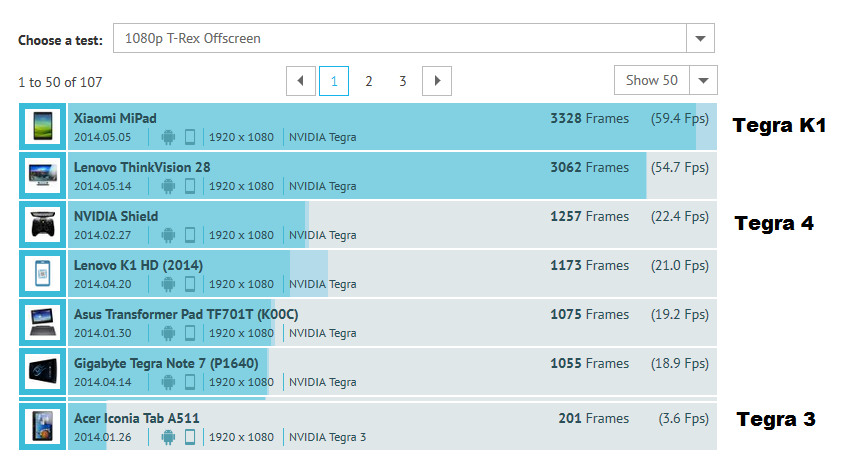Open Gigabyte Tegra Note 7 (P1640) link
Image resolution: width=844 pixels, height=466 pixels.
166,363
